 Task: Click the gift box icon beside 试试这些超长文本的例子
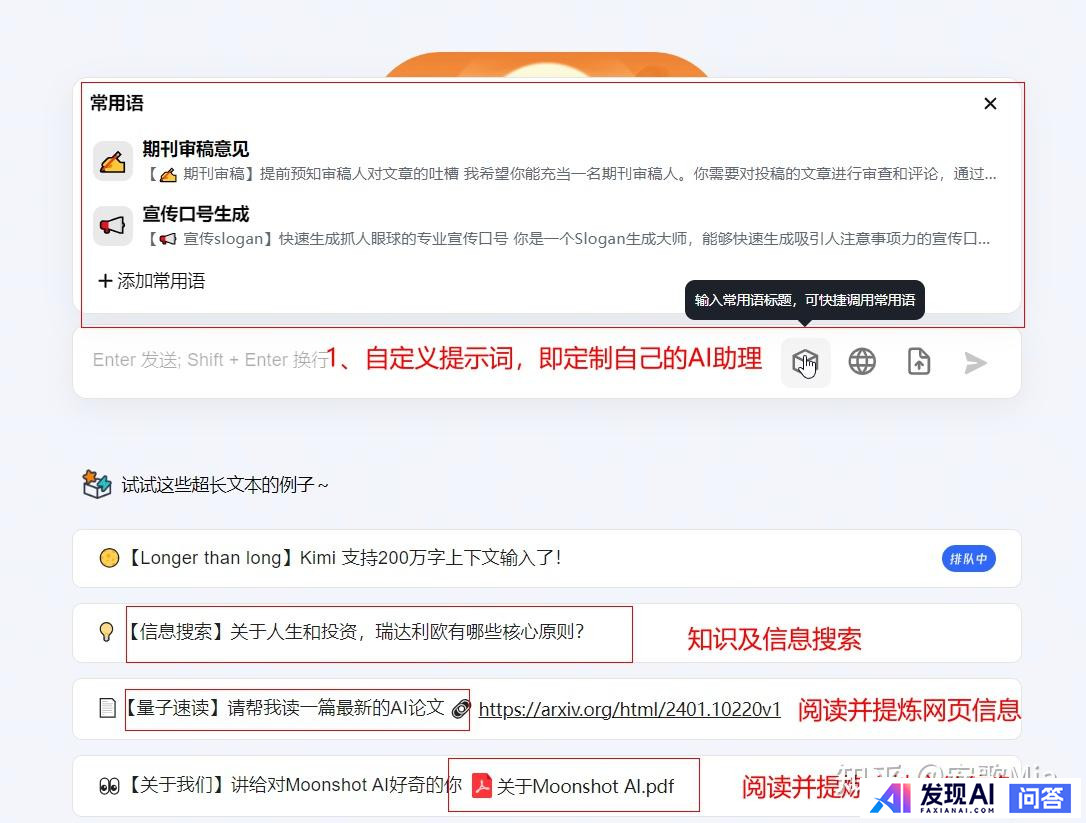(x=97, y=485)
